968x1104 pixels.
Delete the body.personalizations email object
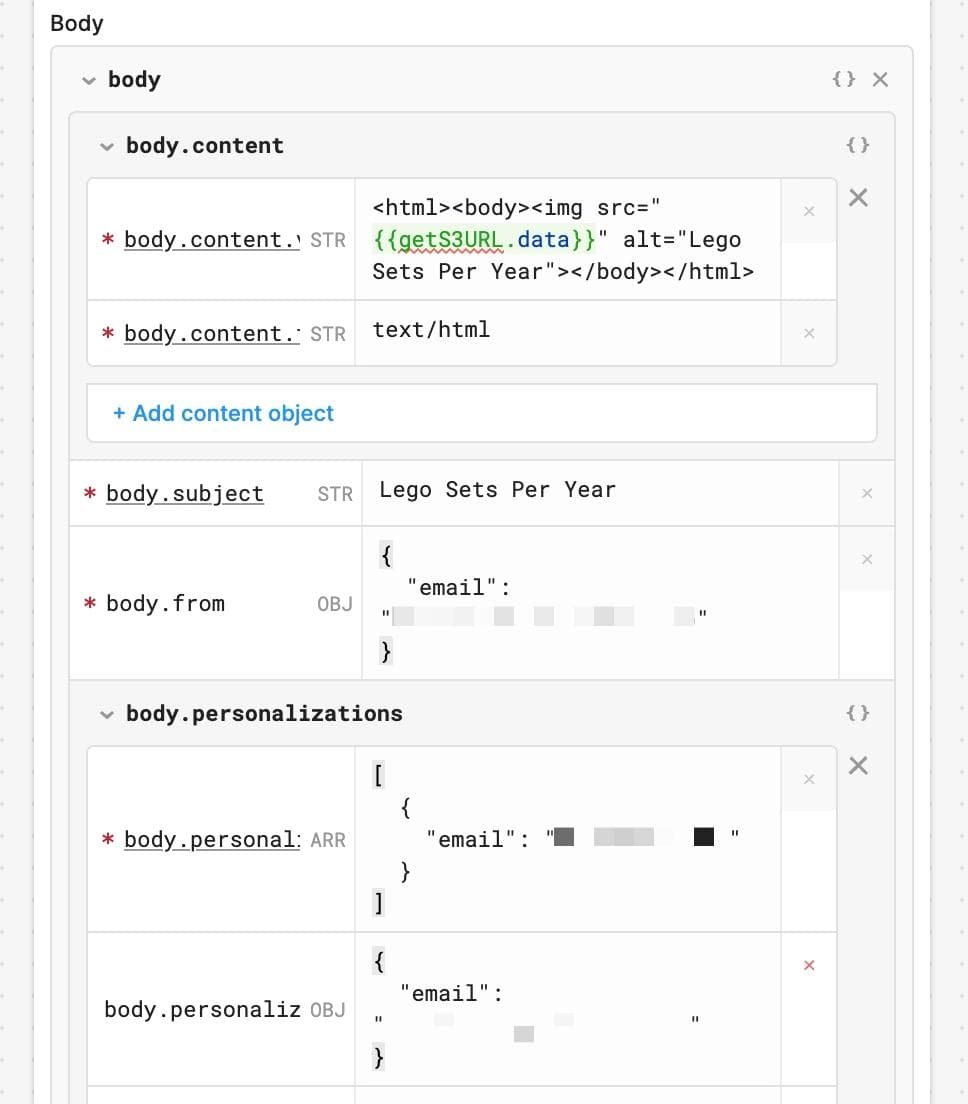pyautogui.click(x=808, y=964)
